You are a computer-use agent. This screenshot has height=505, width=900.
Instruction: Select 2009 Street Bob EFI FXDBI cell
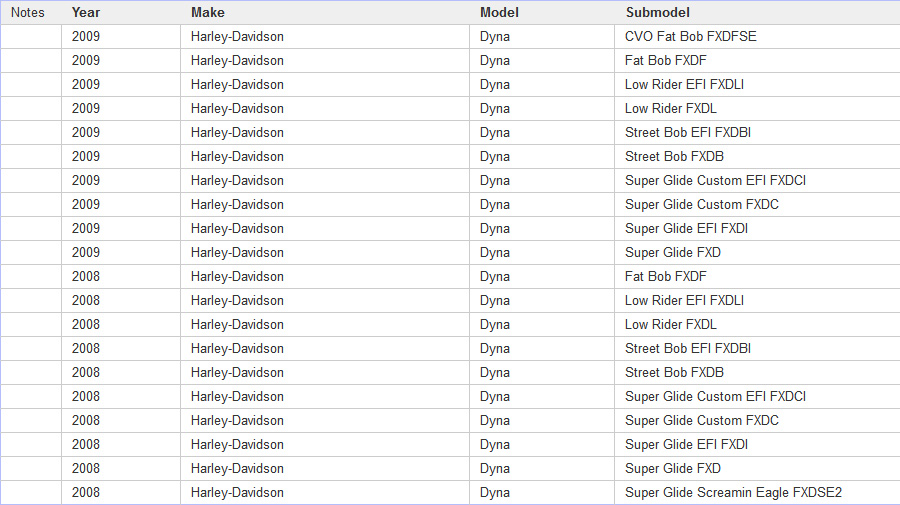[x=688, y=132]
